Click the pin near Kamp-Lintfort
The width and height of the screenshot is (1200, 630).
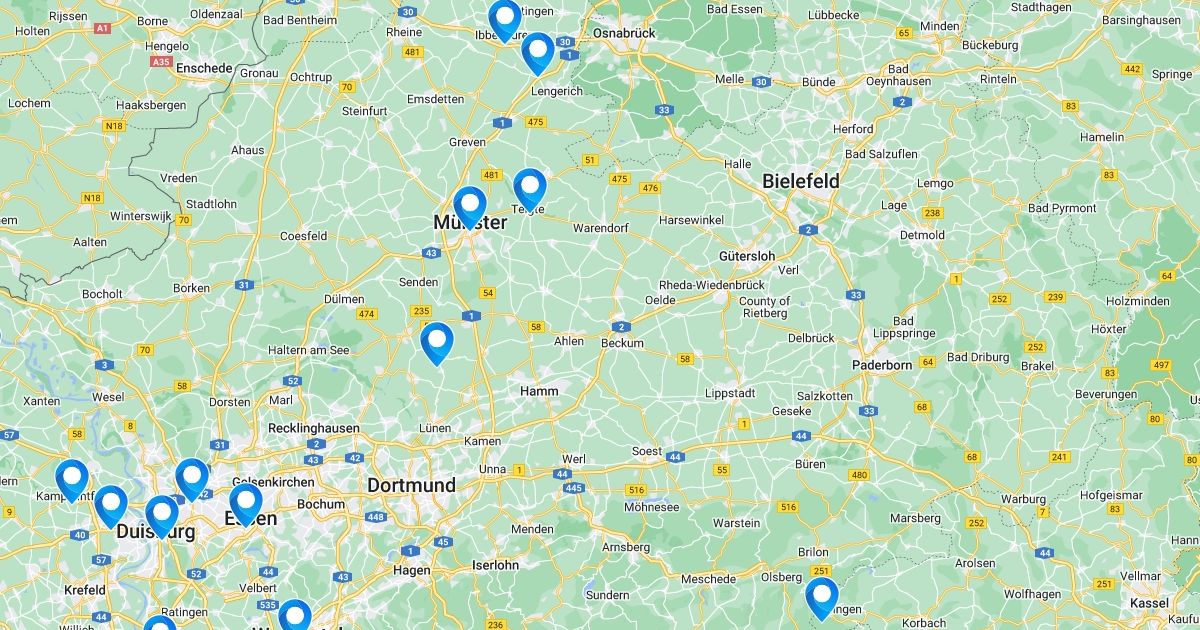(72, 481)
